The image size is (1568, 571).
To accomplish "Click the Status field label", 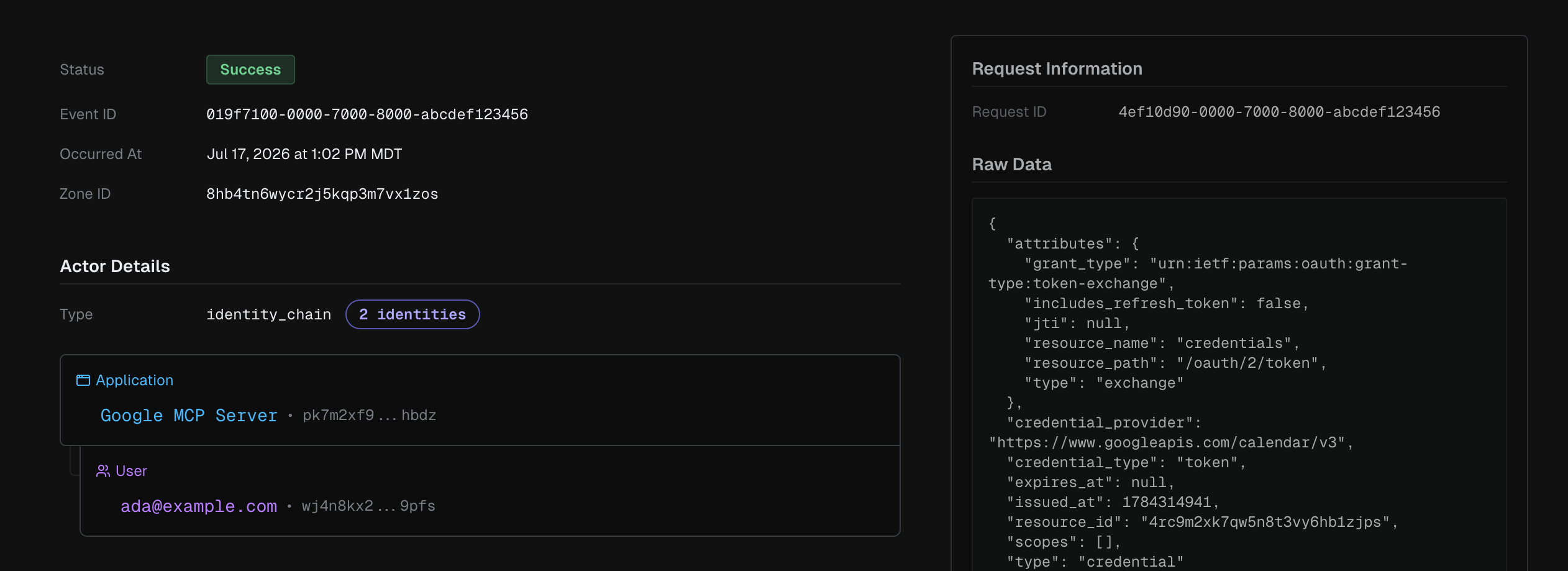I will click(x=82, y=70).
